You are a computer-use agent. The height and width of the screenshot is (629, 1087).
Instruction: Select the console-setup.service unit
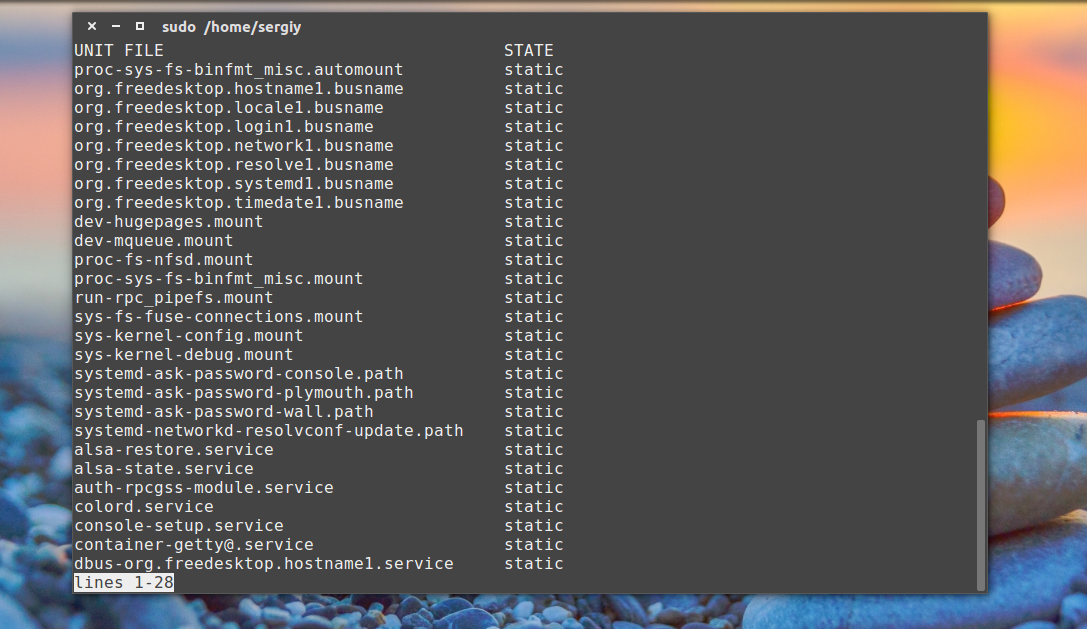coord(178,525)
